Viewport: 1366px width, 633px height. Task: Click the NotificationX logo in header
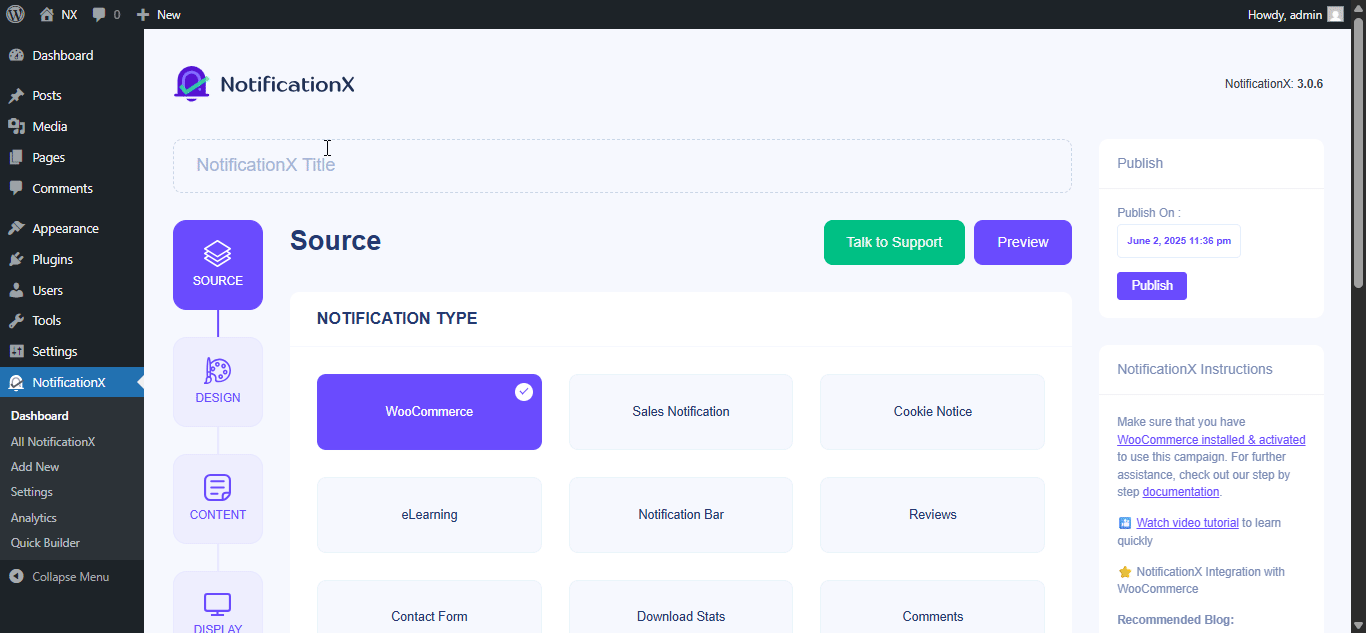[x=264, y=84]
